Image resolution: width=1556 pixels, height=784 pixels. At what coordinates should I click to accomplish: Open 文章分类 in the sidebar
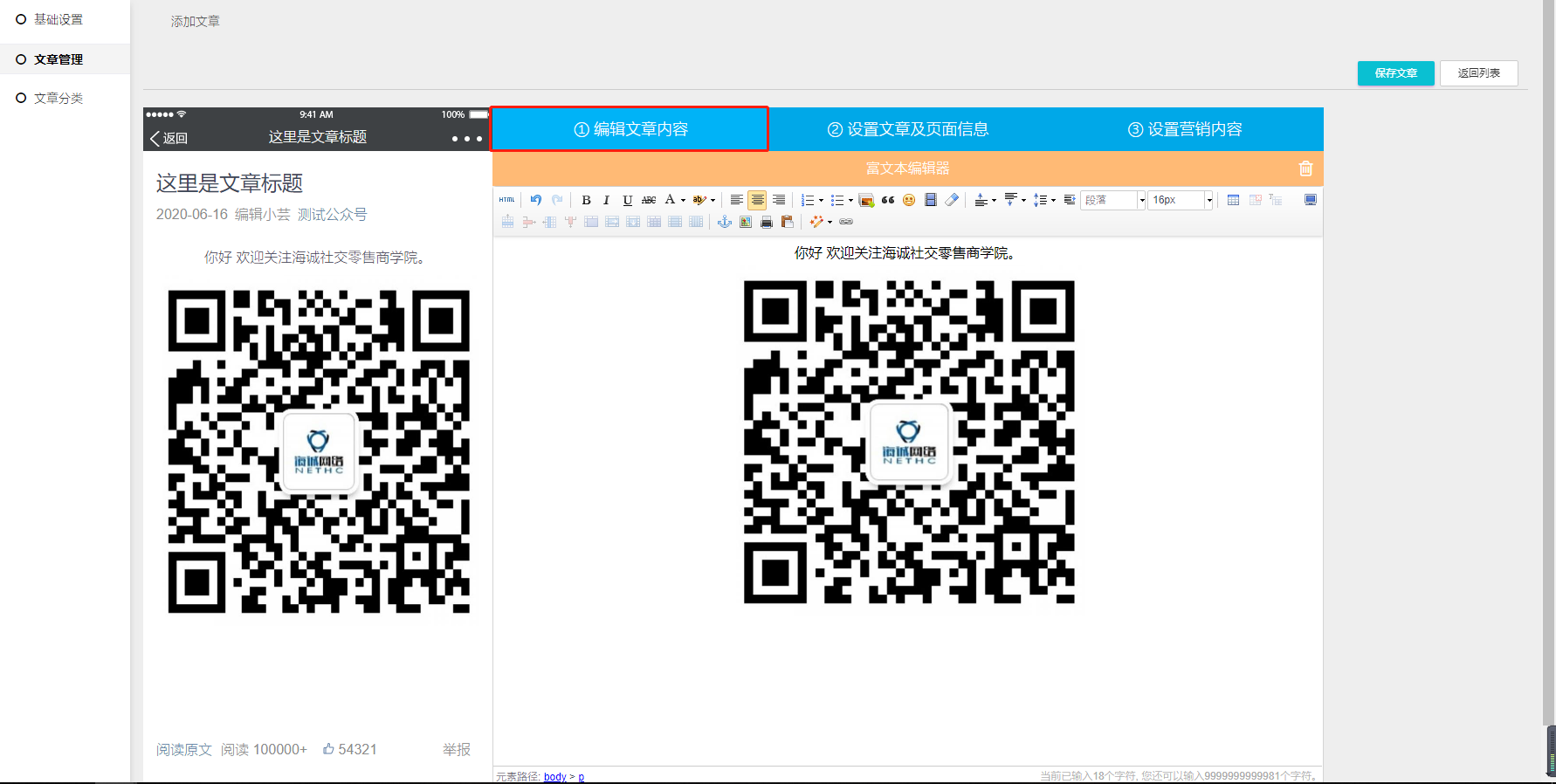tap(59, 98)
